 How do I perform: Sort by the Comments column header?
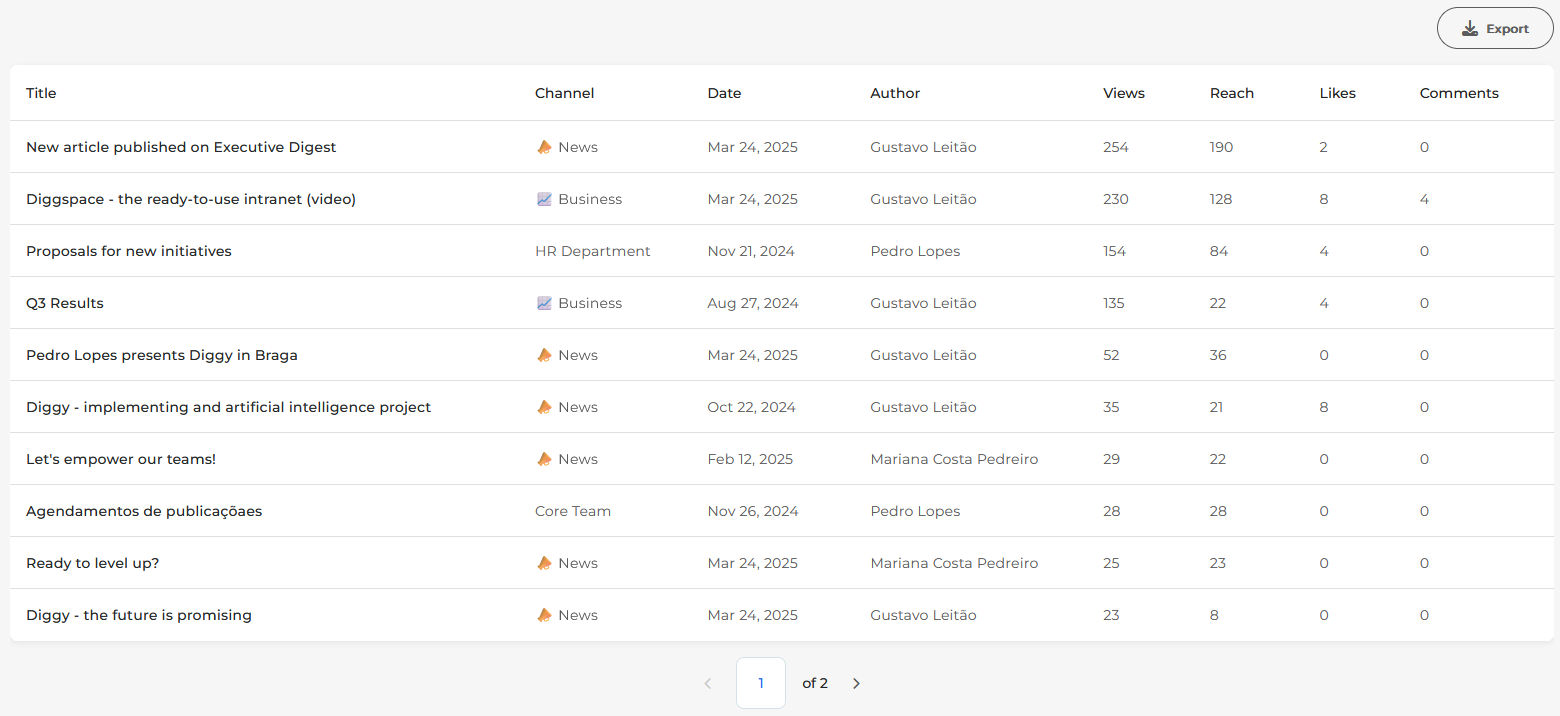(1459, 93)
